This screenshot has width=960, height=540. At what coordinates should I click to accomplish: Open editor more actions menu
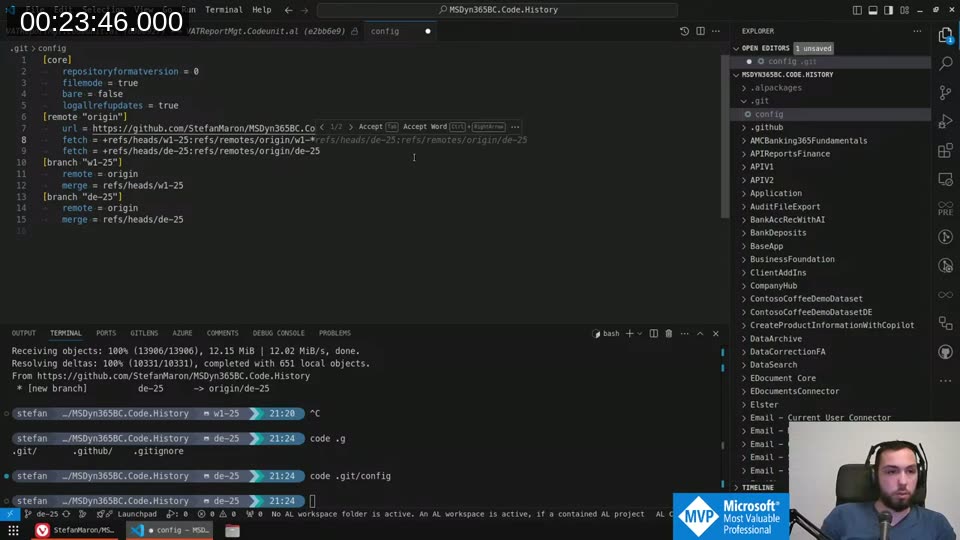[x=716, y=31]
